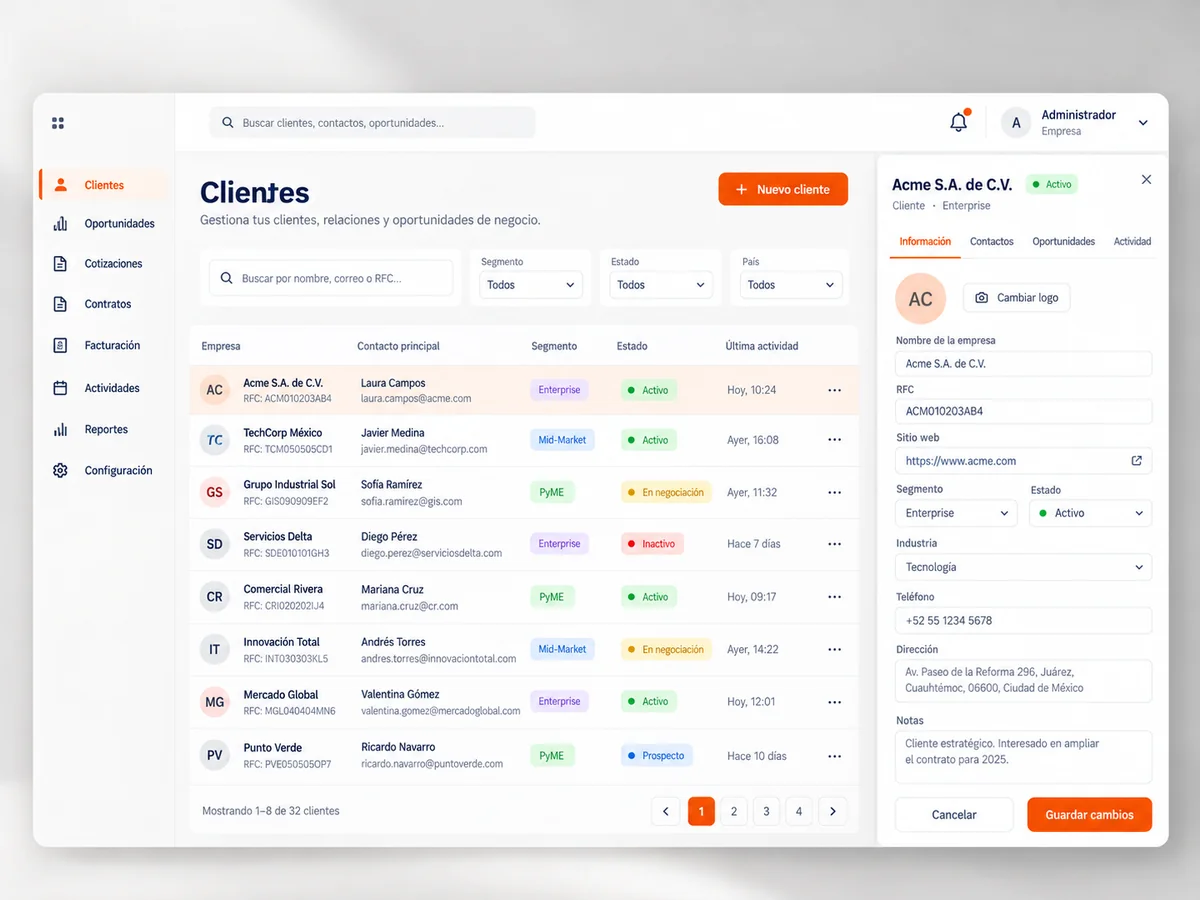
Task: Open Reportes in the sidebar
Action: (x=105, y=430)
